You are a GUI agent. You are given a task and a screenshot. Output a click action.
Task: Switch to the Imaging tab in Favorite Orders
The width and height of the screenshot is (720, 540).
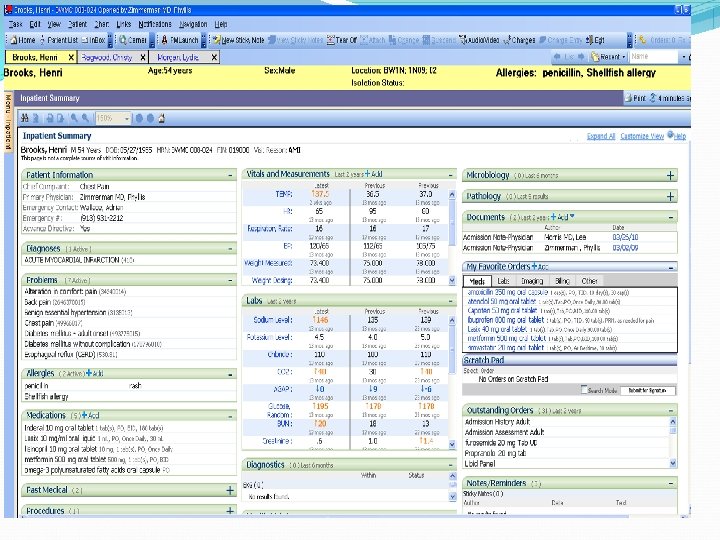click(x=532, y=281)
